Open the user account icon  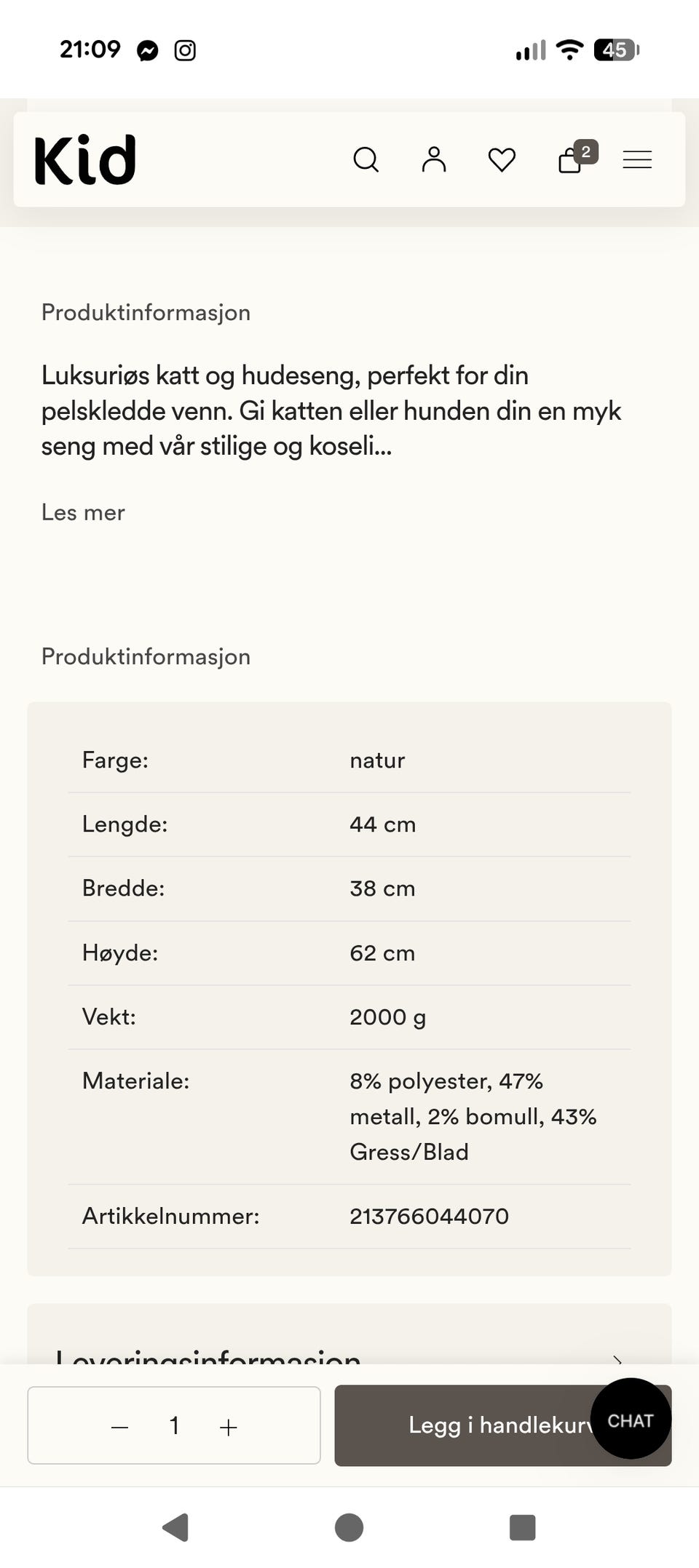pos(434,159)
